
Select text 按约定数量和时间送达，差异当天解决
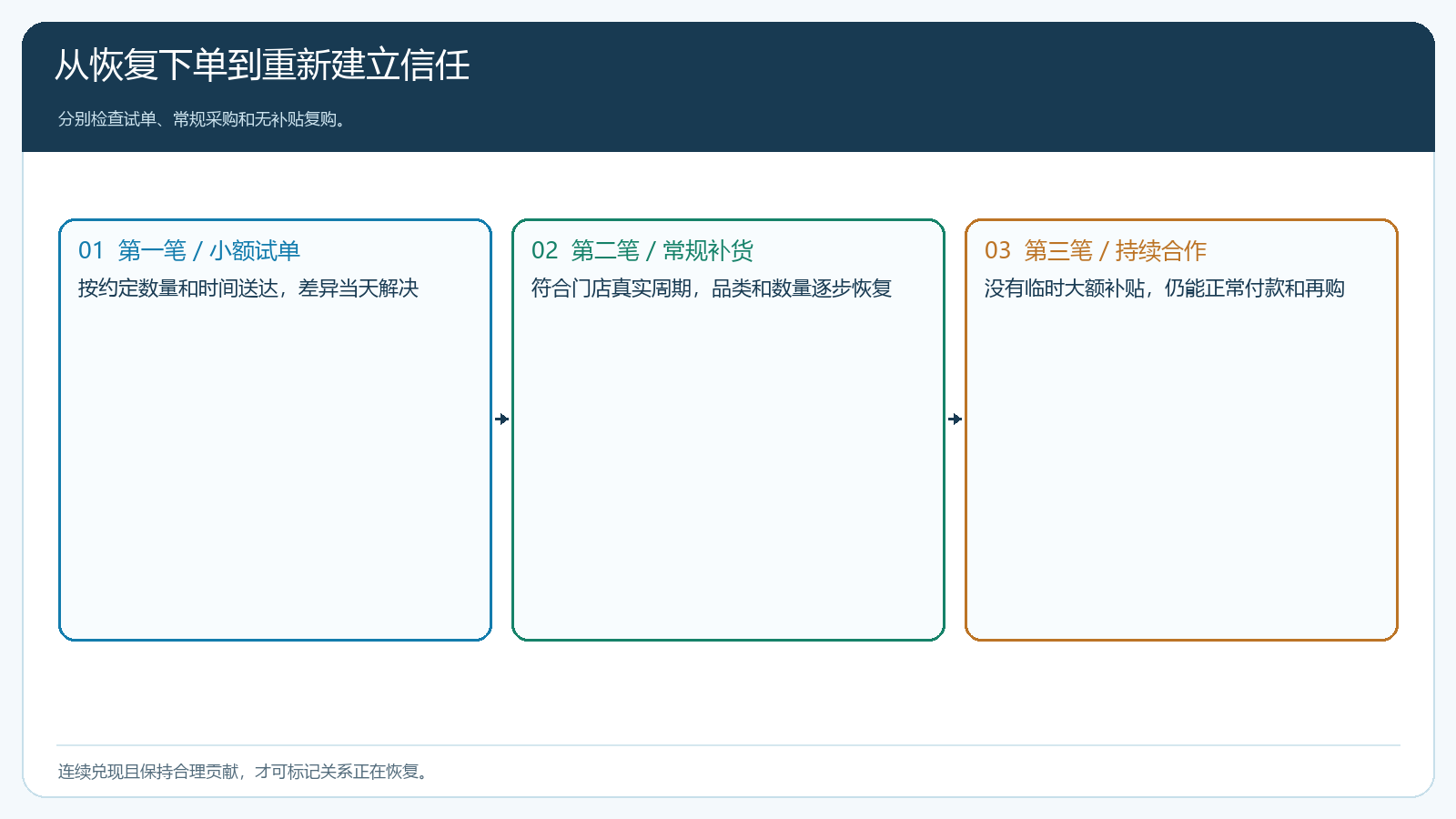click(248, 288)
